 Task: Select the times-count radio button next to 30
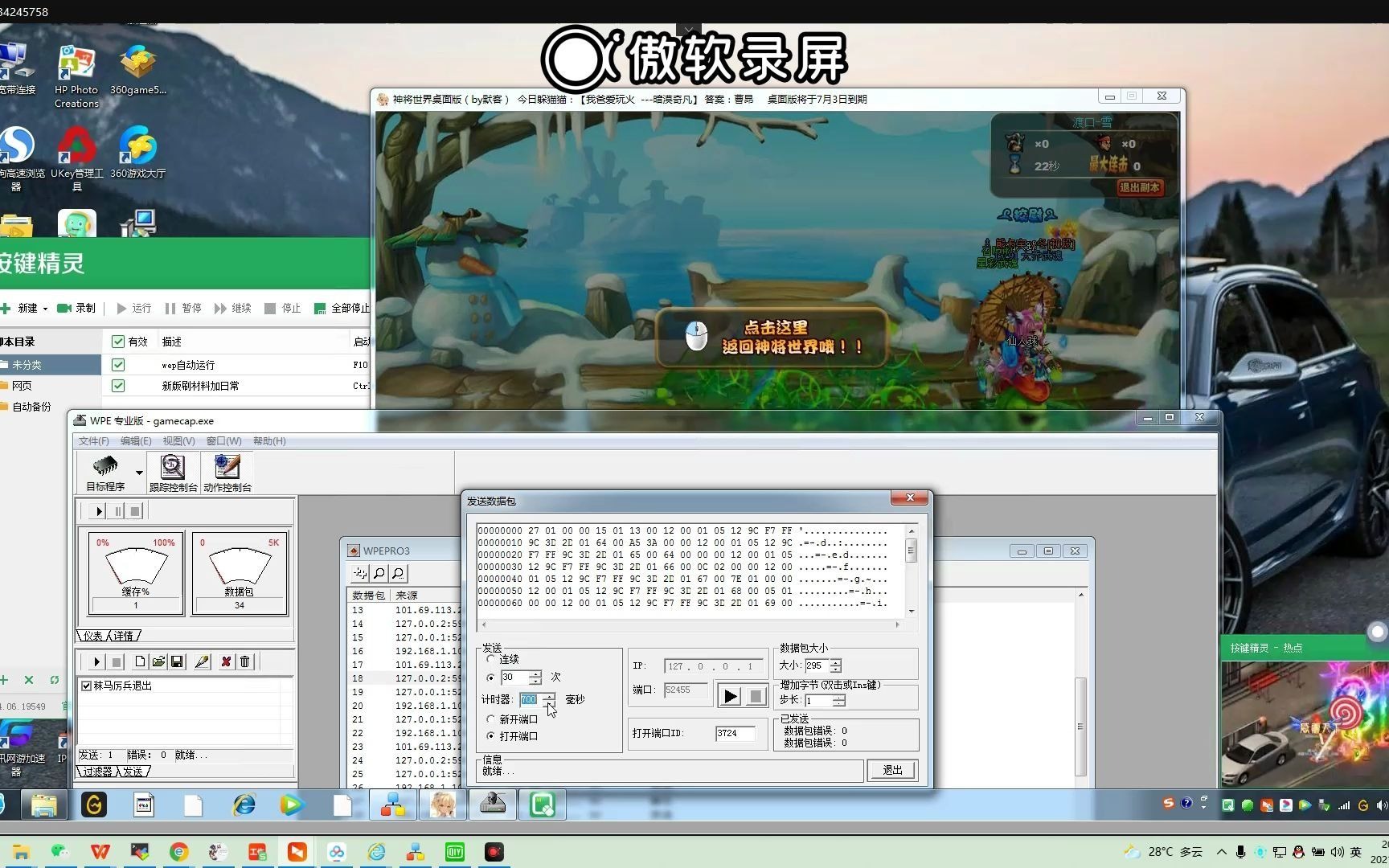pos(490,678)
